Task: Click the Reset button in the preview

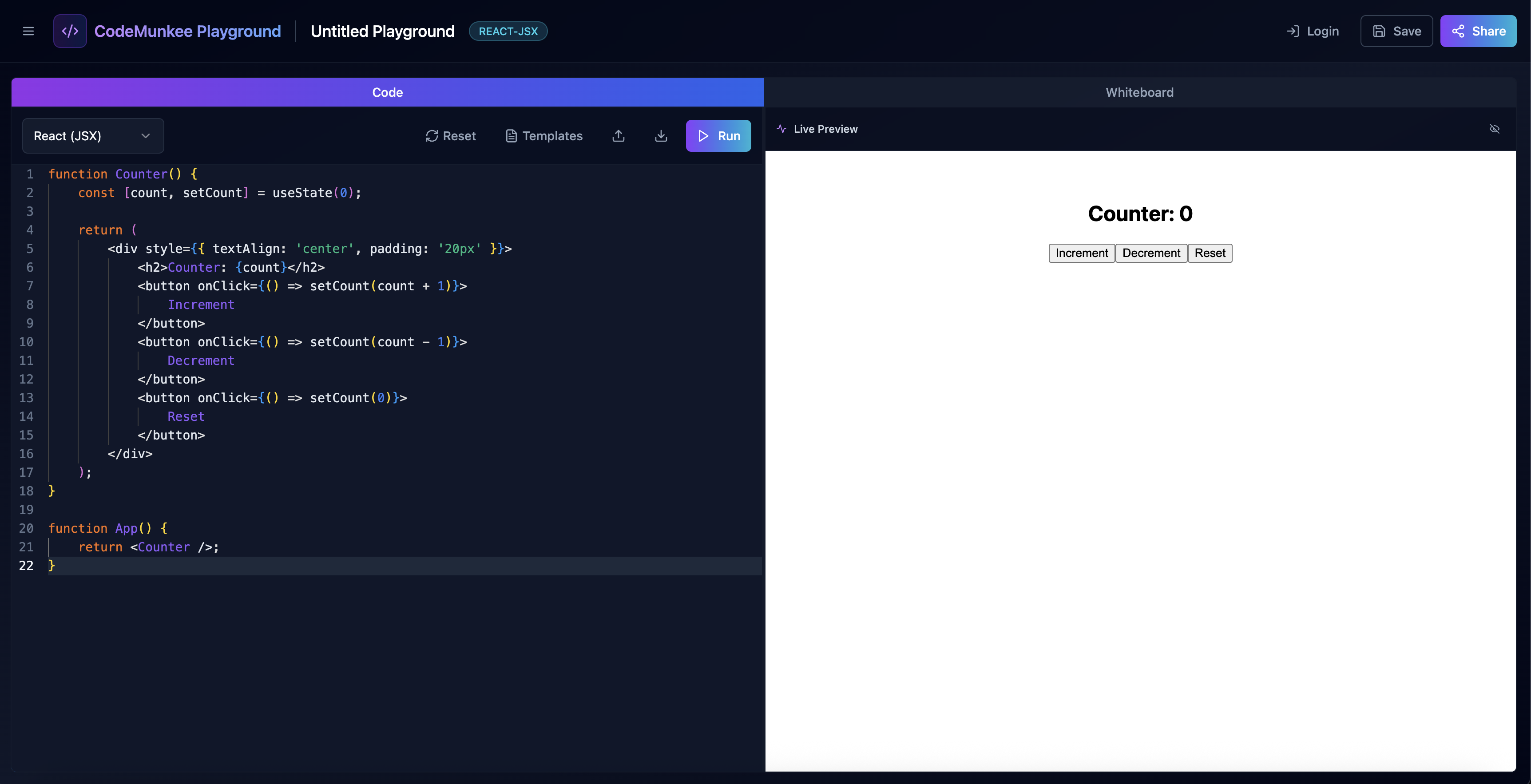Action: 1210,253
